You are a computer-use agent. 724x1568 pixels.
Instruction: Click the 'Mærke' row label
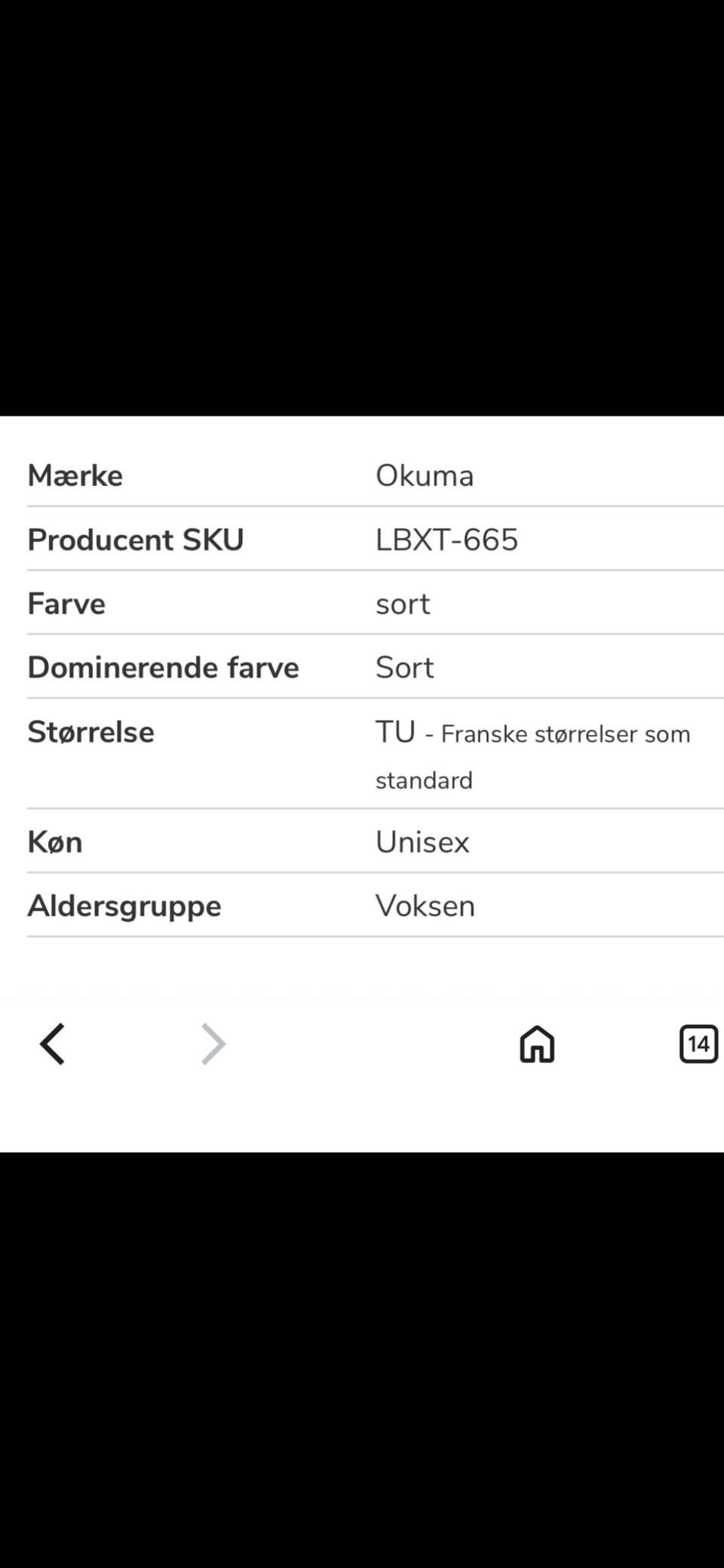tap(75, 475)
